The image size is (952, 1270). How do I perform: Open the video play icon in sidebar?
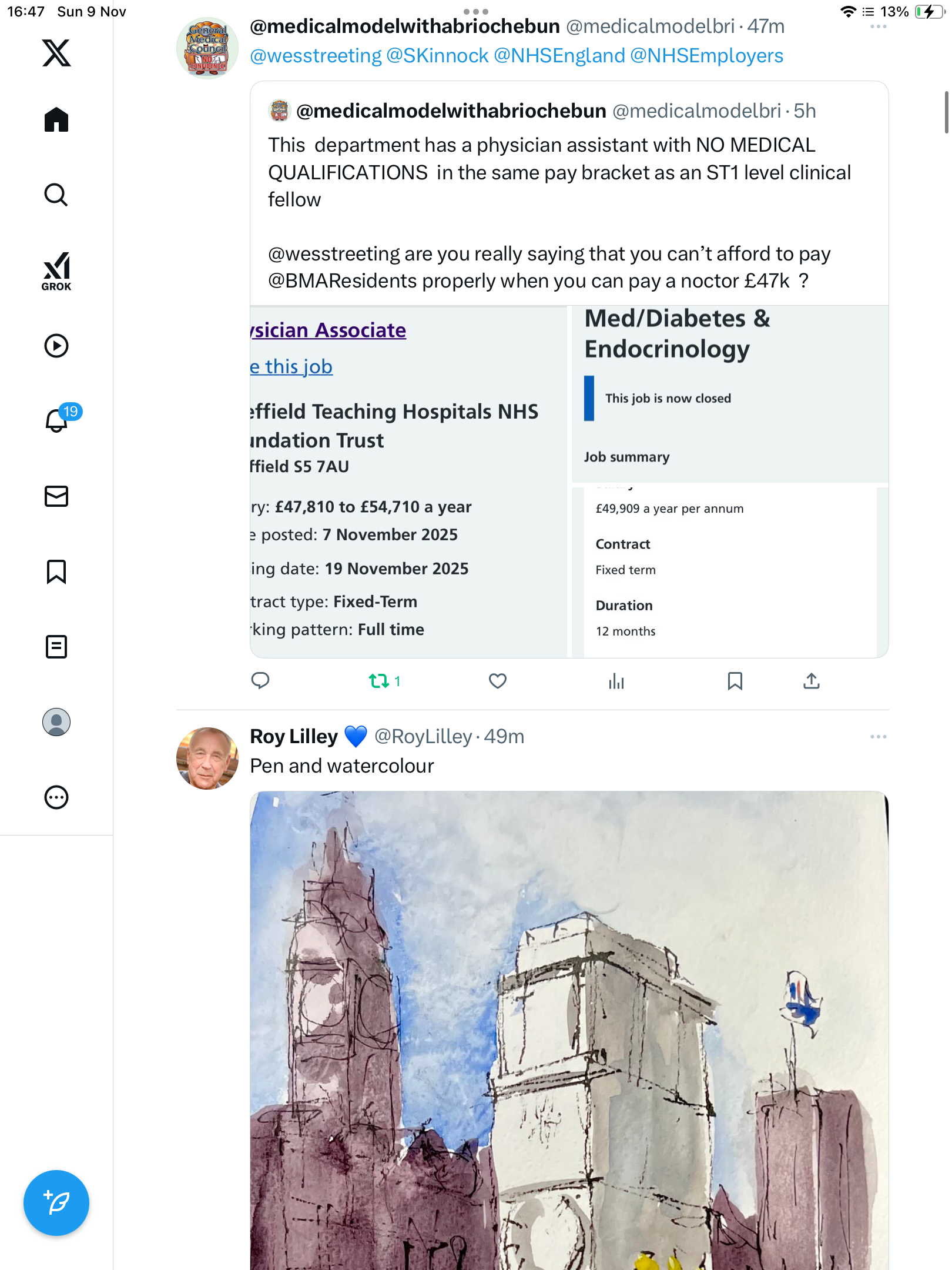56,346
